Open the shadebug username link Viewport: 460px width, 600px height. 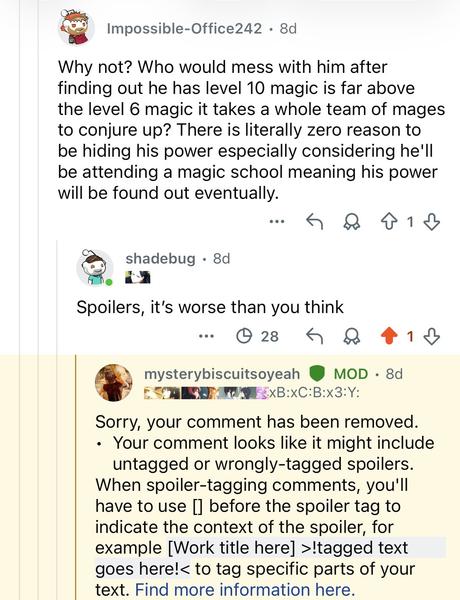pos(160,259)
